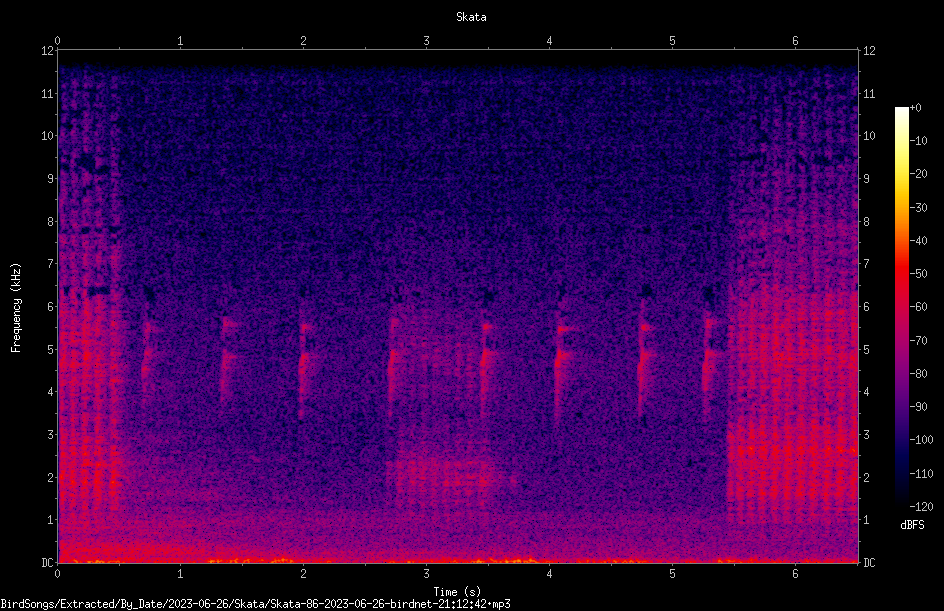This screenshot has width=944, height=611.
Task: Click the "-20" color scale label
Action: (918, 174)
